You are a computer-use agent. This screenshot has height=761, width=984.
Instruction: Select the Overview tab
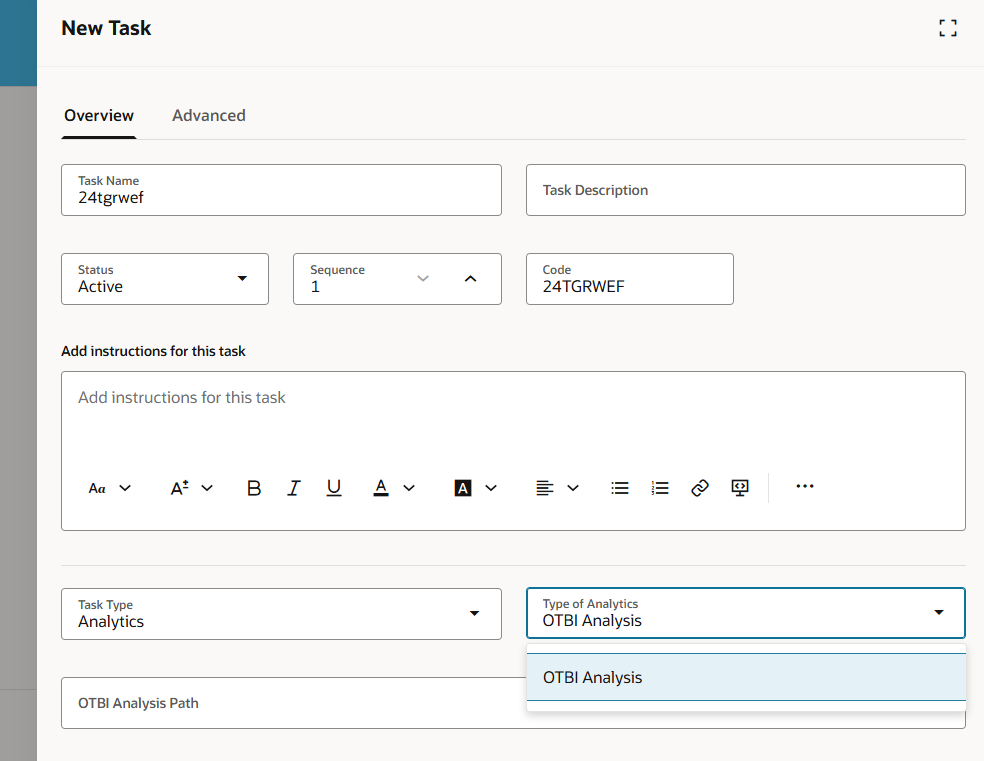point(98,115)
